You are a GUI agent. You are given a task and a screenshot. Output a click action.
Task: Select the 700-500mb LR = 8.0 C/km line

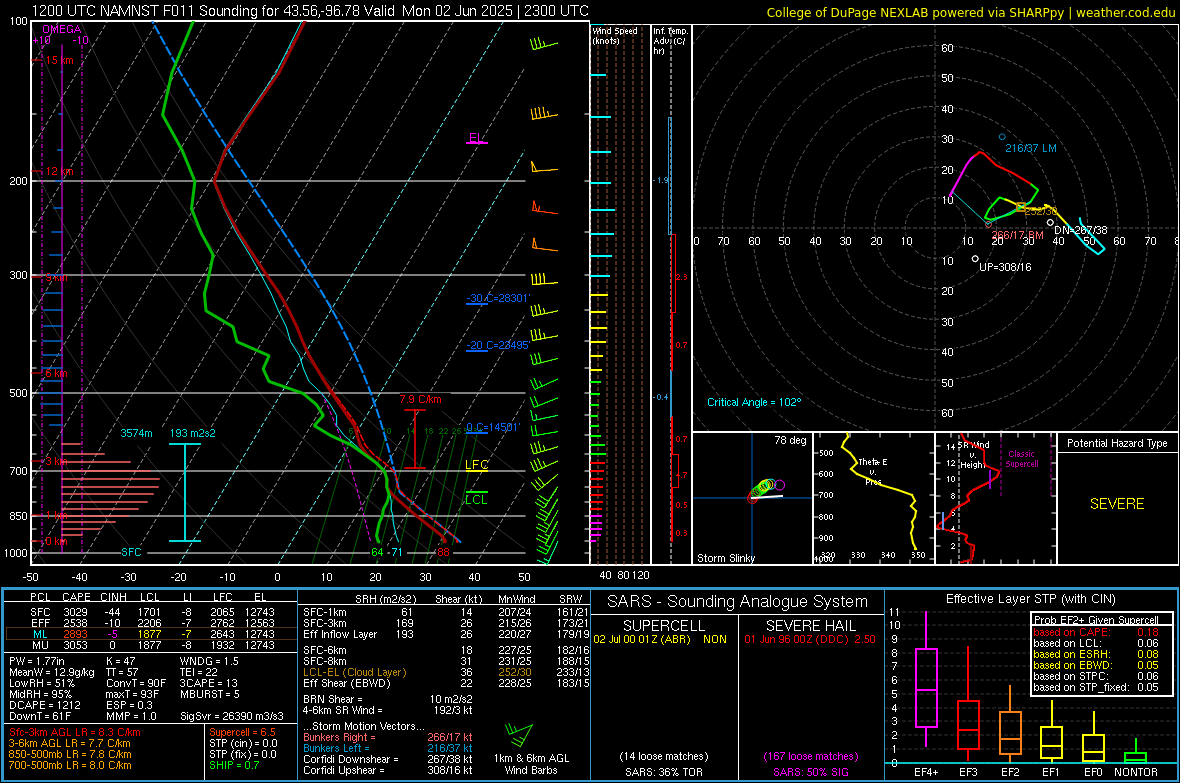click(x=70, y=766)
